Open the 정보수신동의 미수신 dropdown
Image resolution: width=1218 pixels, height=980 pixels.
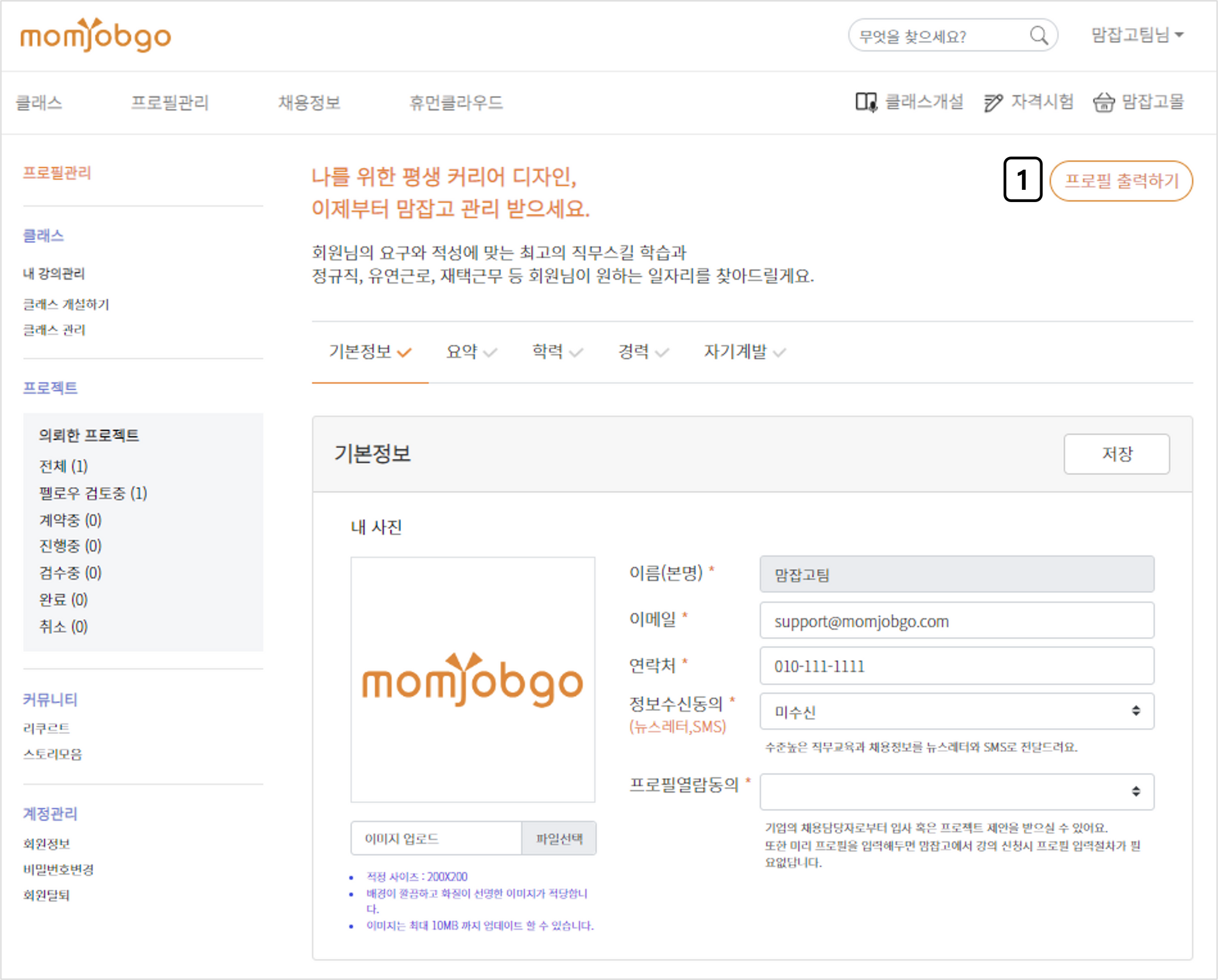tap(956, 711)
